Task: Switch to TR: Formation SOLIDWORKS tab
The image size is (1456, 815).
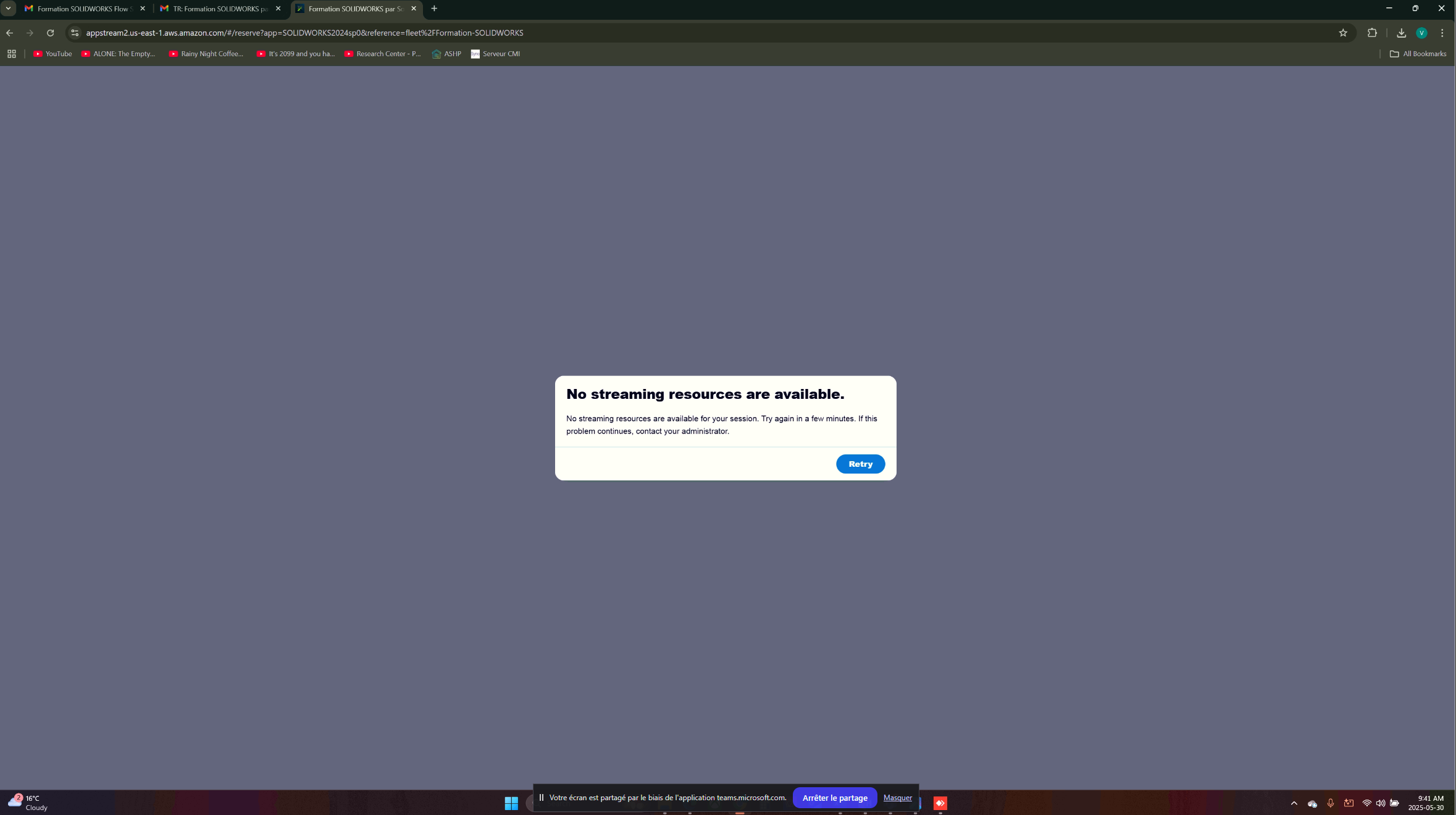Action: tap(219, 9)
